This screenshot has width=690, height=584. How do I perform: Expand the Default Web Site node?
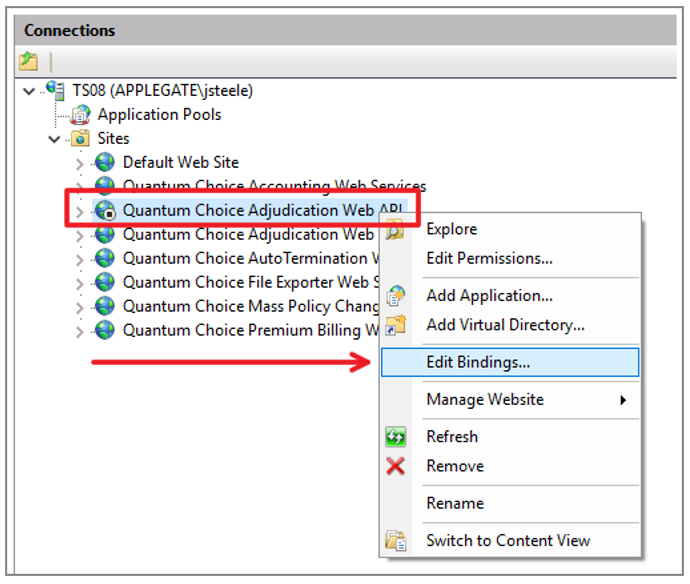pos(80,164)
